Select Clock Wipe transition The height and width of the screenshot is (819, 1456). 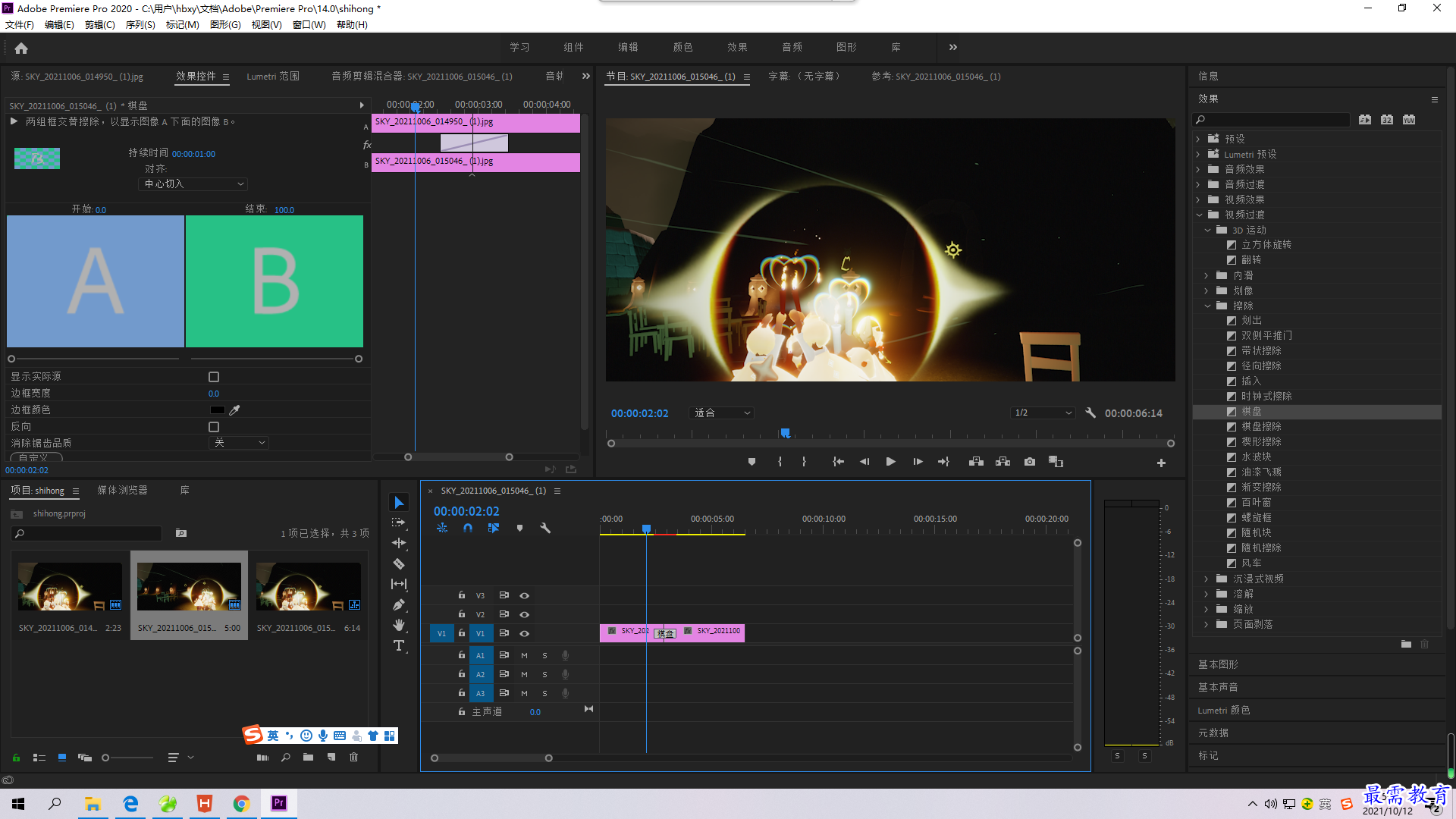(1266, 397)
